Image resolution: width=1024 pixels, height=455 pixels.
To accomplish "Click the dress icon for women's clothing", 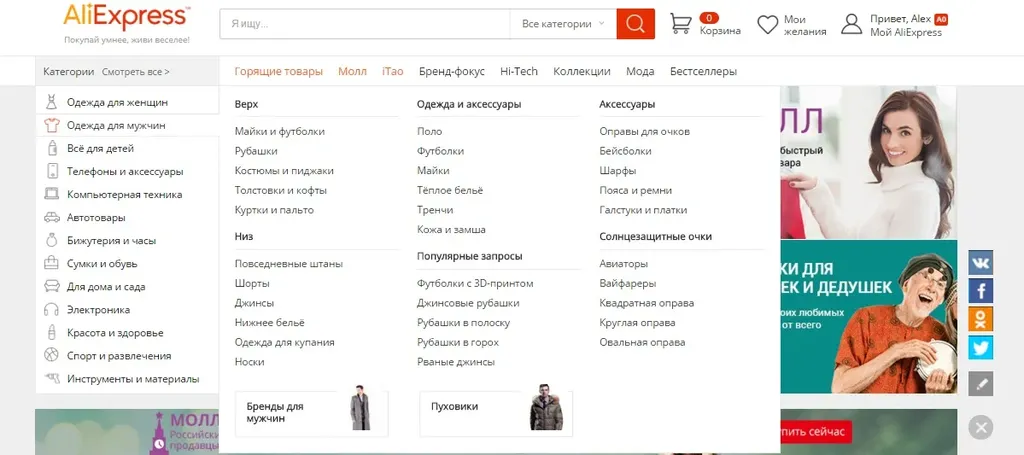I will (x=52, y=102).
